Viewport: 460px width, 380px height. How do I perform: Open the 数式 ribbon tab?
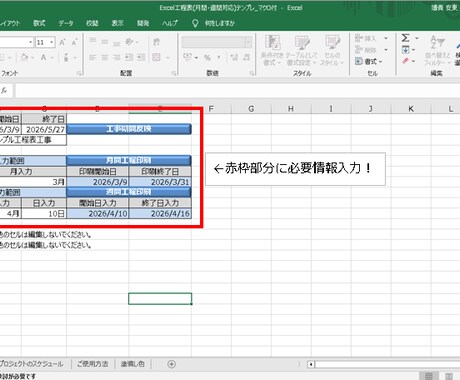[x=39, y=23]
